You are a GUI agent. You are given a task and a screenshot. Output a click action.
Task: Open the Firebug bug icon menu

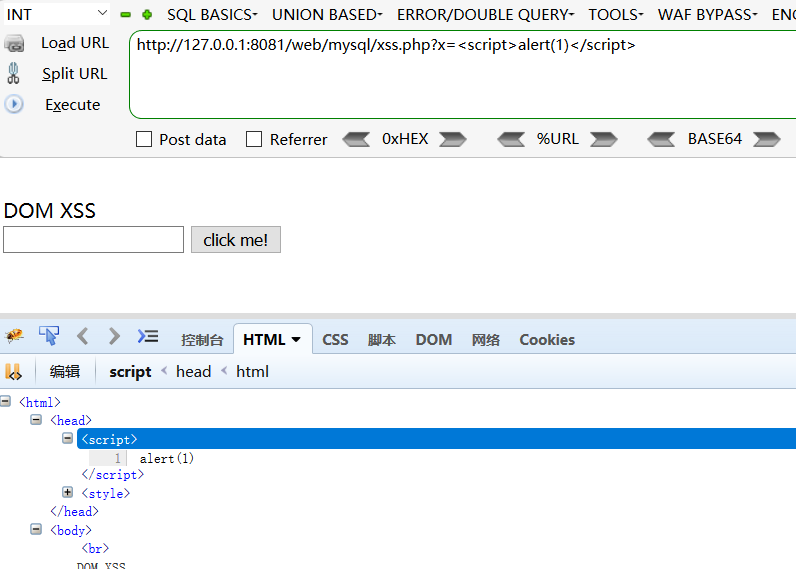(14, 336)
